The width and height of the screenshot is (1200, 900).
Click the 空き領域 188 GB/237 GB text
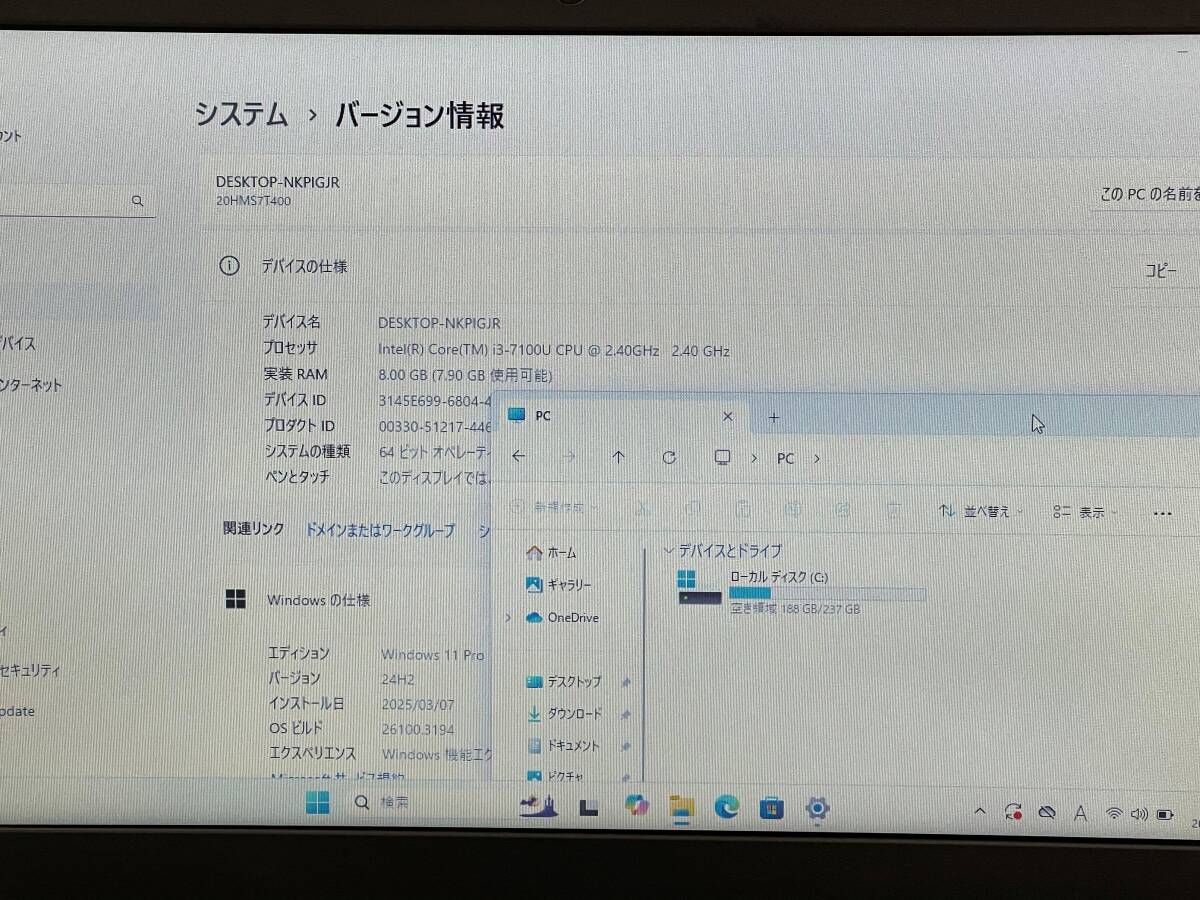795,609
